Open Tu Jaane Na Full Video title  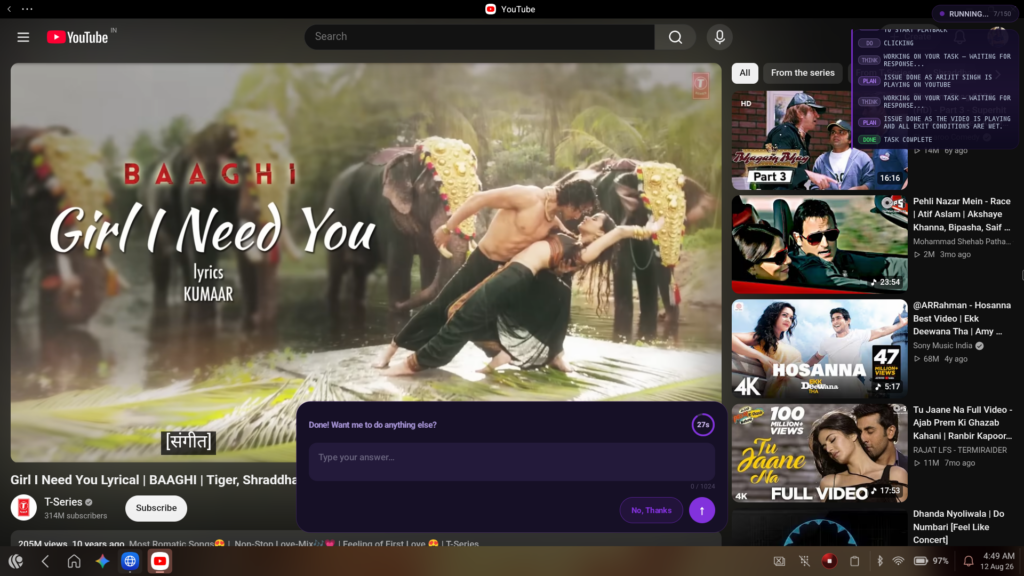click(963, 423)
